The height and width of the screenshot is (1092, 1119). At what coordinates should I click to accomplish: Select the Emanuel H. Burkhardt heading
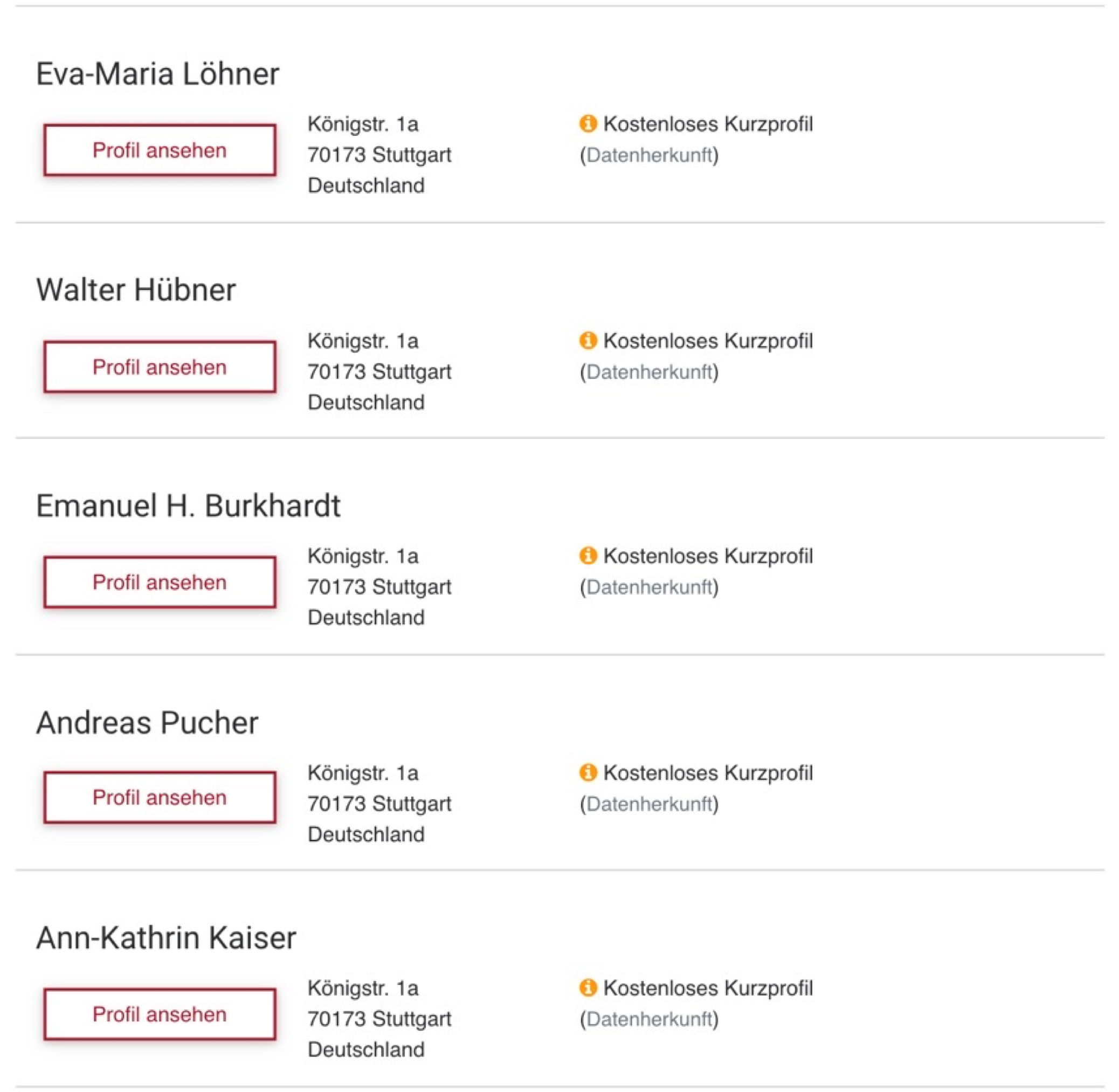tap(188, 506)
